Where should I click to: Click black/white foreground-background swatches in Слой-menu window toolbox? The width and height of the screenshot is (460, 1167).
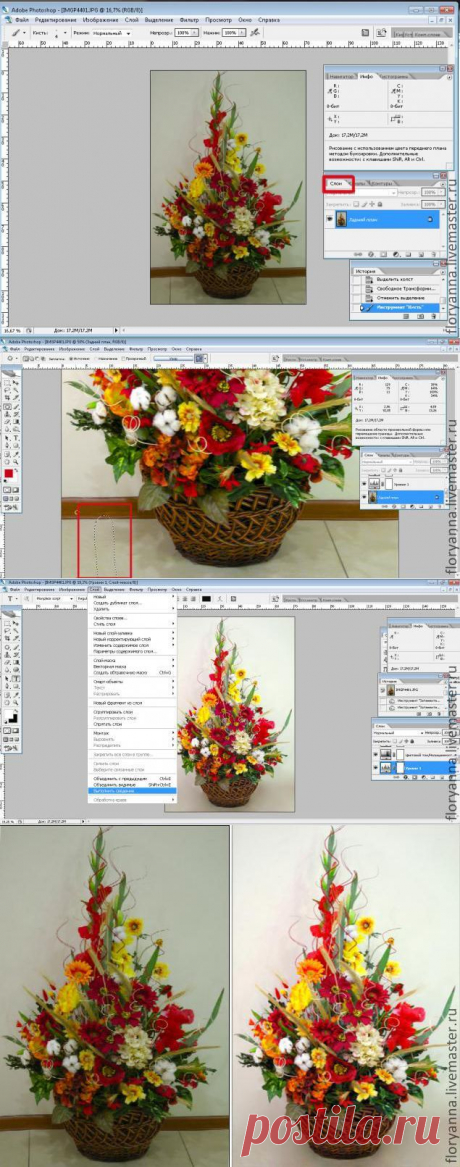[11, 717]
